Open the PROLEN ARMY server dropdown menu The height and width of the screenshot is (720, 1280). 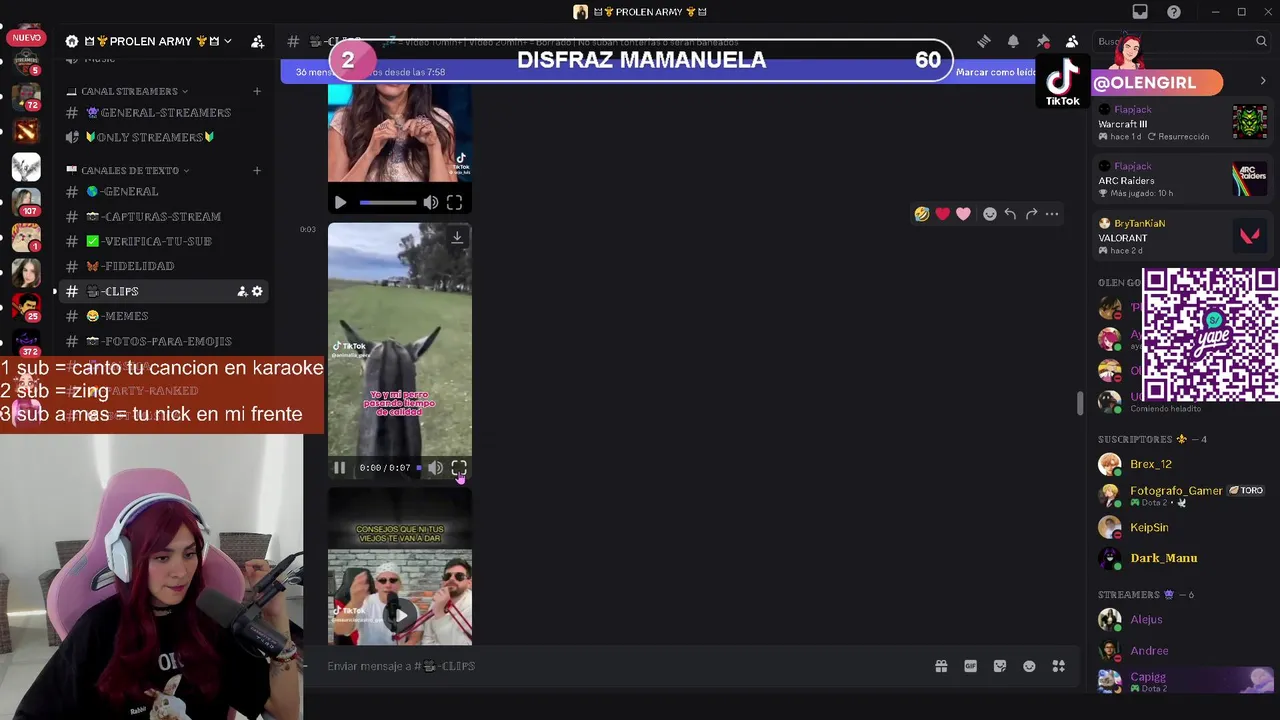tap(149, 41)
